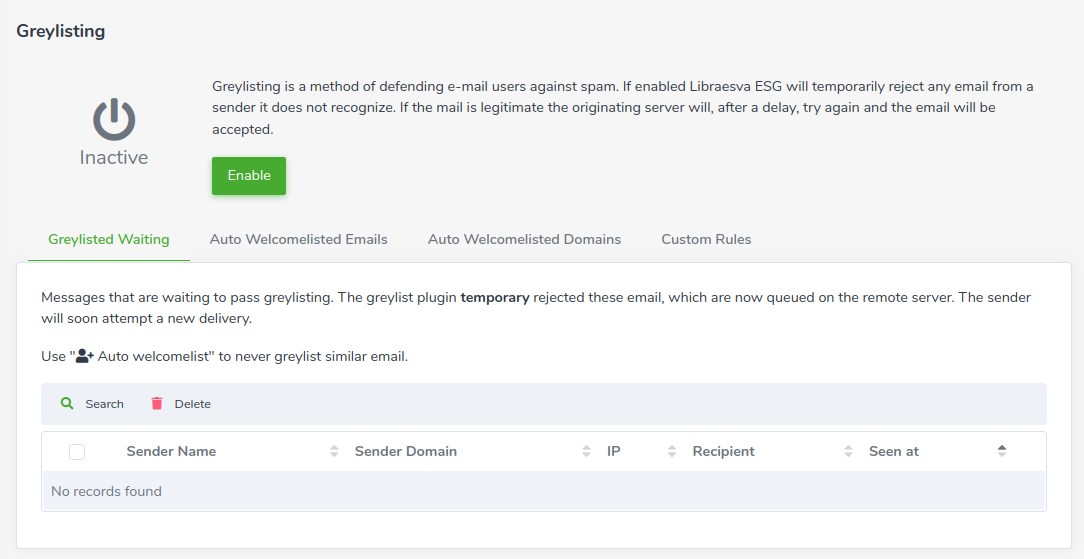The height and width of the screenshot is (559, 1084).
Task: Click the Auto welcomelist user-plus icon
Action: tap(84, 357)
